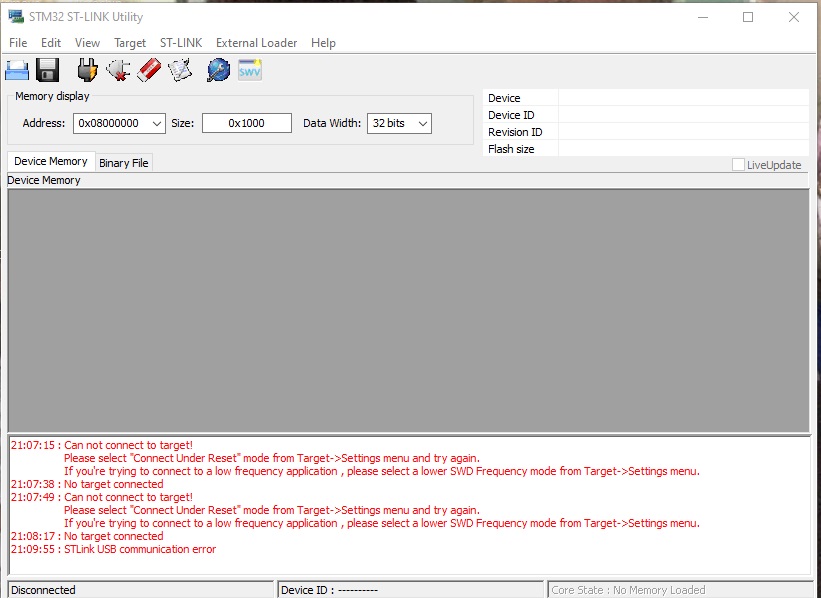The image size is (821, 598).
Task: Click the "Address:" label
Action: point(44,124)
